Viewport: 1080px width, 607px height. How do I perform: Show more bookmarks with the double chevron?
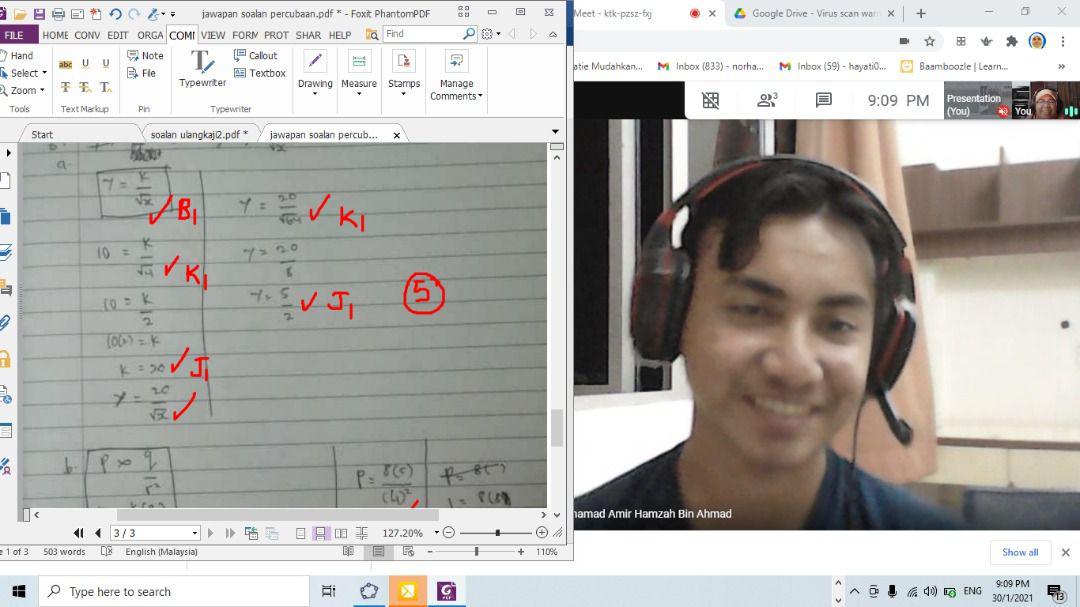[1061, 66]
